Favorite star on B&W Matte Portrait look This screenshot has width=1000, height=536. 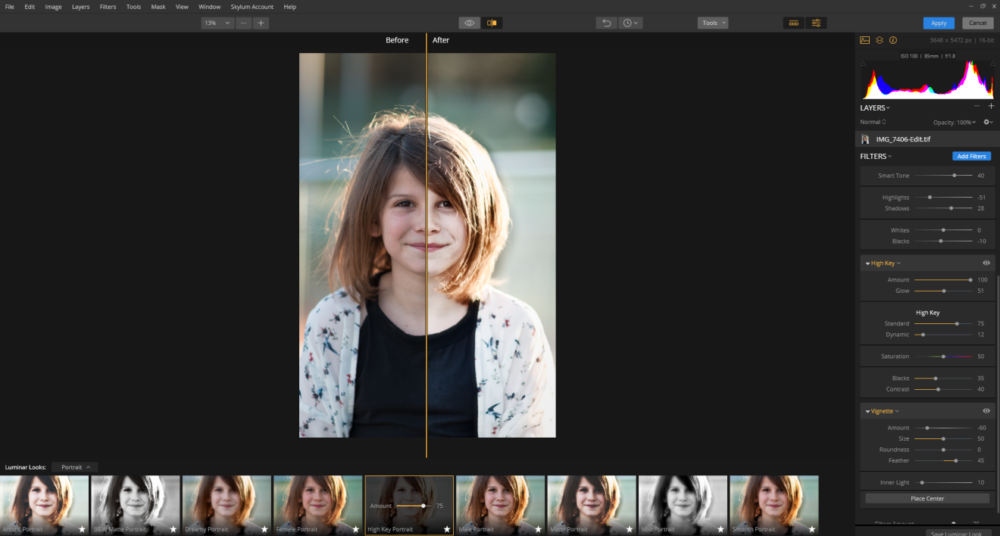click(x=173, y=529)
